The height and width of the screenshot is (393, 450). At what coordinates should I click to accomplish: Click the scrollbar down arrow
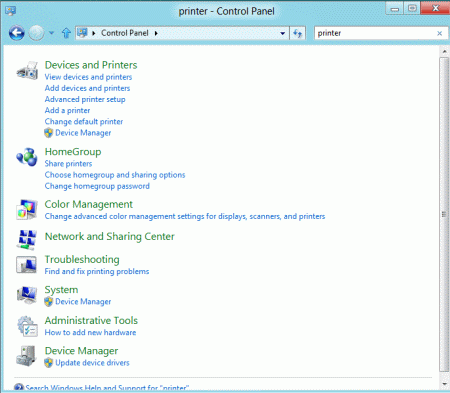point(444,384)
